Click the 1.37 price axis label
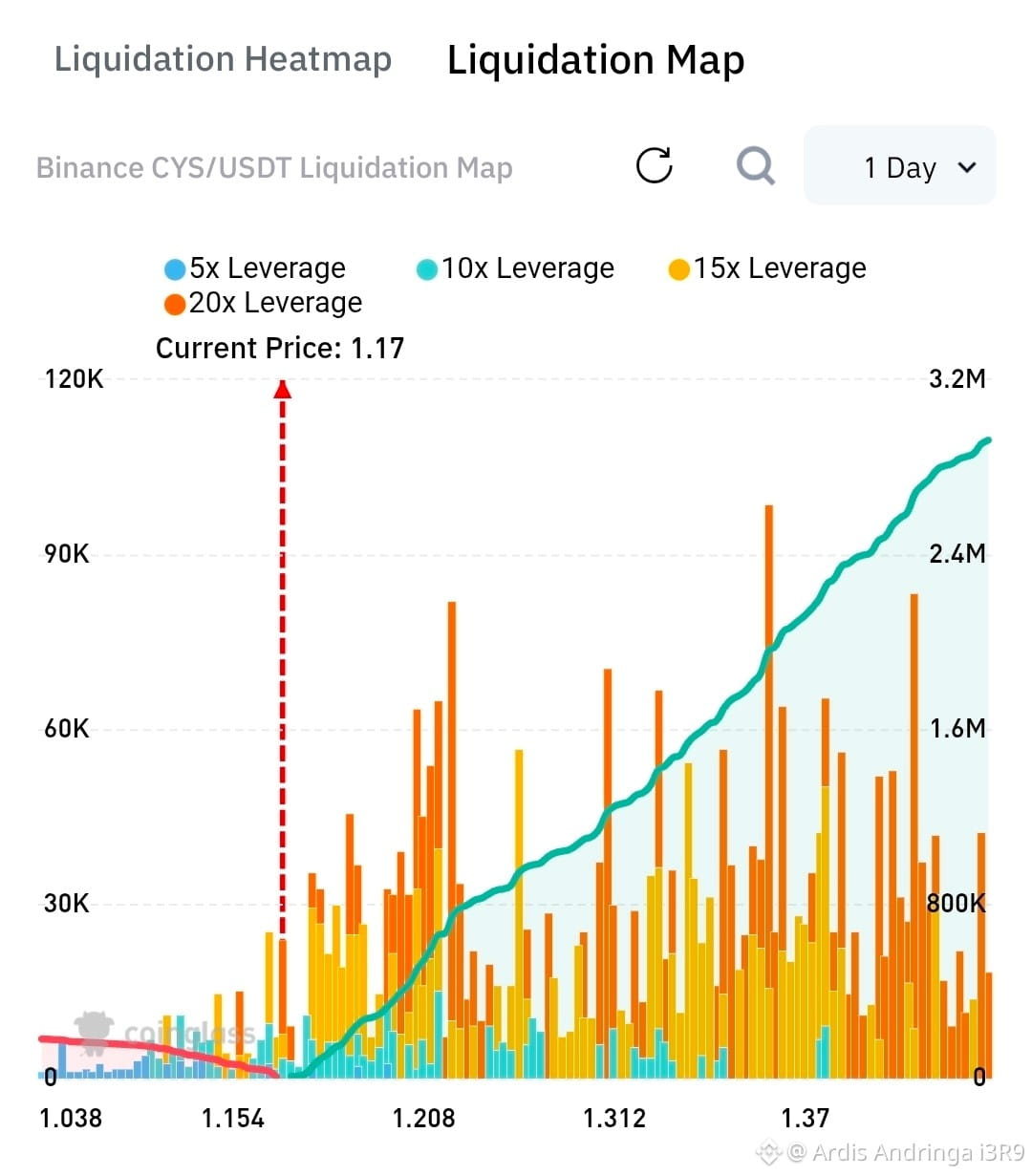This screenshot has height=1176, width=1032. coord(806,1118)
